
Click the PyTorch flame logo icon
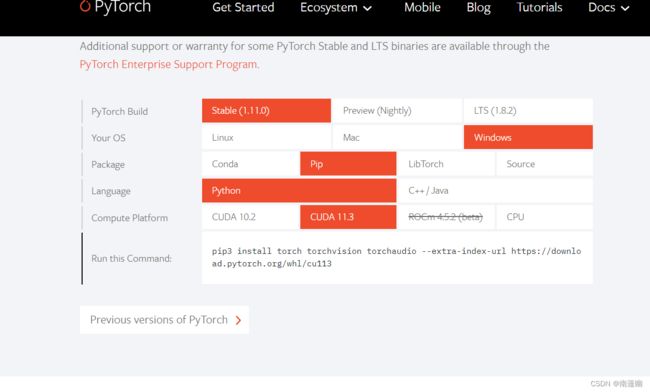[x=85, y=6]
